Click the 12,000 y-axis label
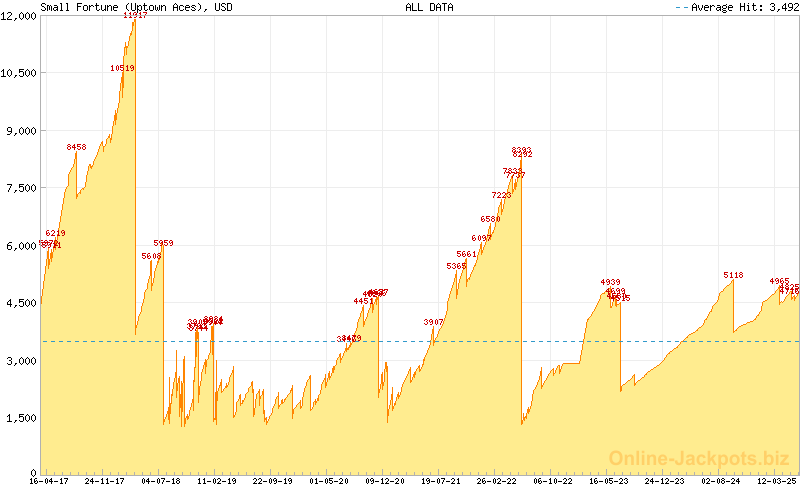 pos(20,15)
